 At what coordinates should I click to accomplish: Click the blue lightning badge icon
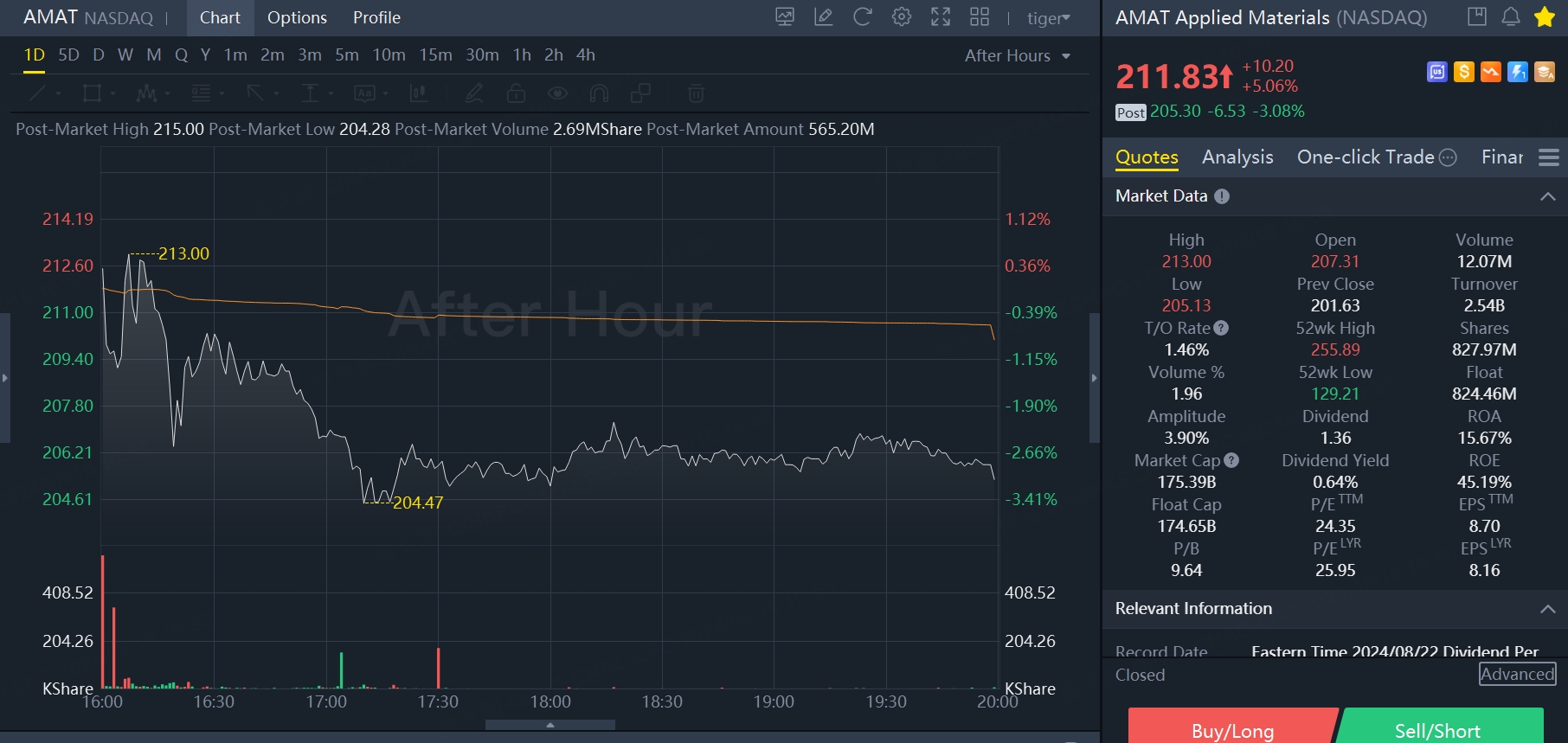coord(1518,72)
